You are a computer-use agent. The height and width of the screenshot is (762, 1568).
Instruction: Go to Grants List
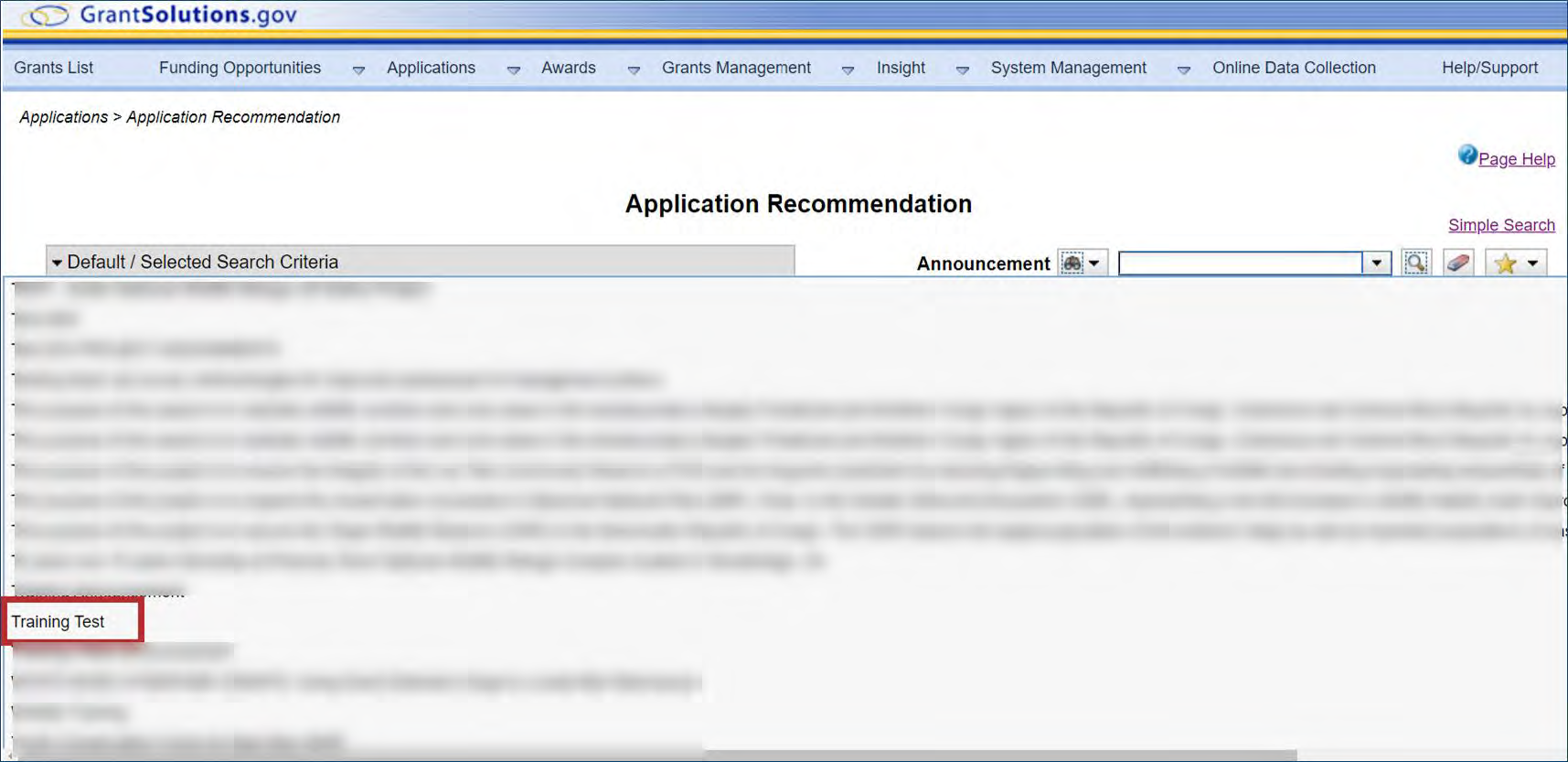tap(54, 68)
